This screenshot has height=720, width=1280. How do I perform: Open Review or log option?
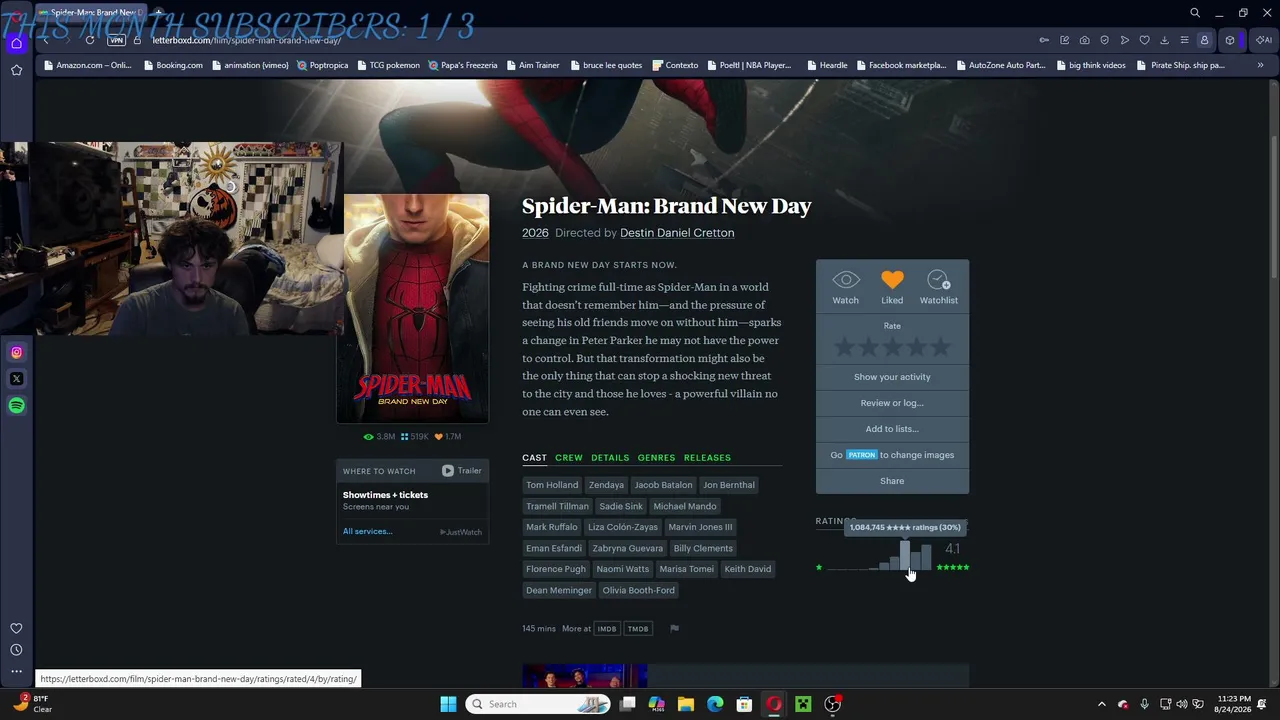[892, 403]
